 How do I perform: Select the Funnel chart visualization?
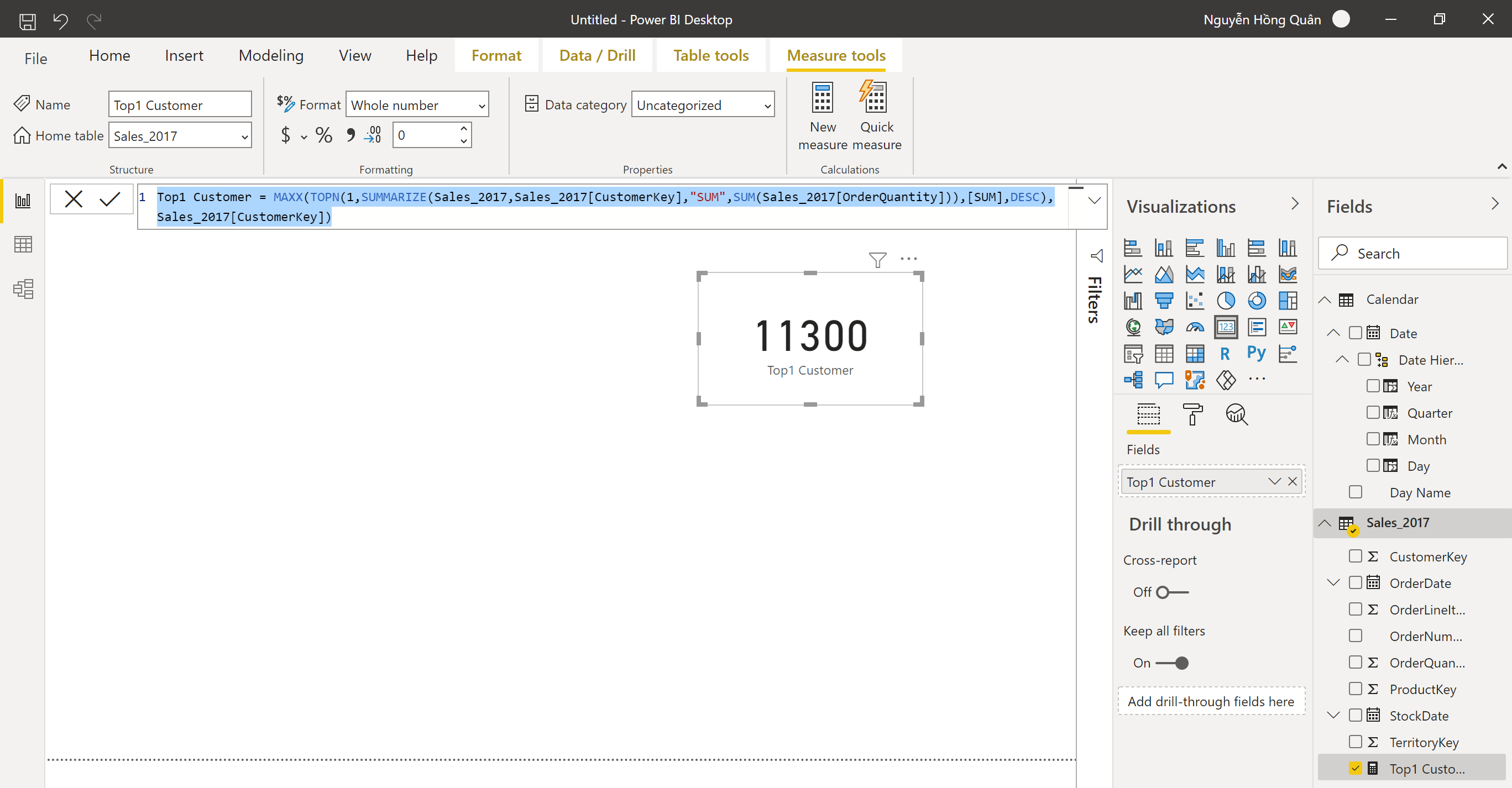(1163, 301)
